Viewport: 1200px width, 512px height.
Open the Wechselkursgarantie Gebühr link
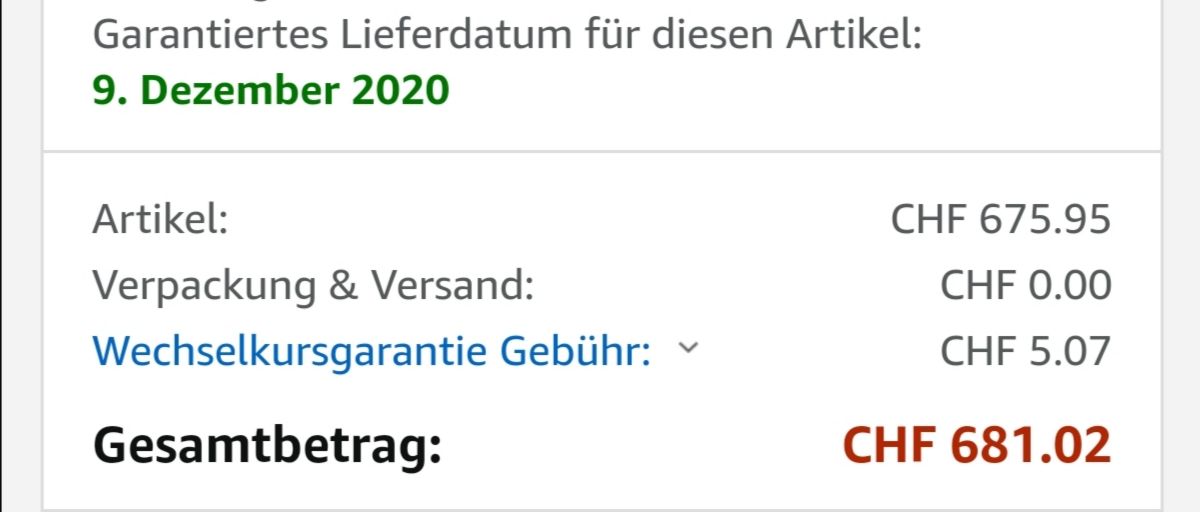371,351
